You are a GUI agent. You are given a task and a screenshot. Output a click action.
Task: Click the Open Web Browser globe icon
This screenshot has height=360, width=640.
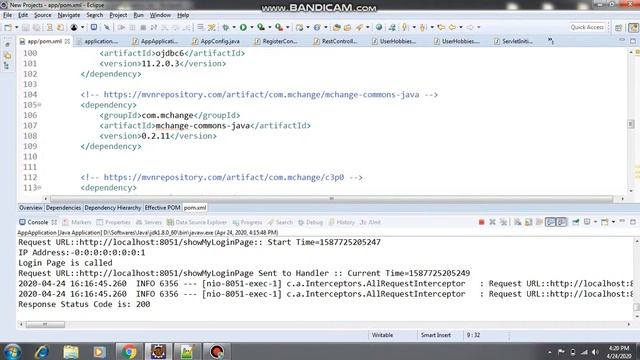[379, 27]
